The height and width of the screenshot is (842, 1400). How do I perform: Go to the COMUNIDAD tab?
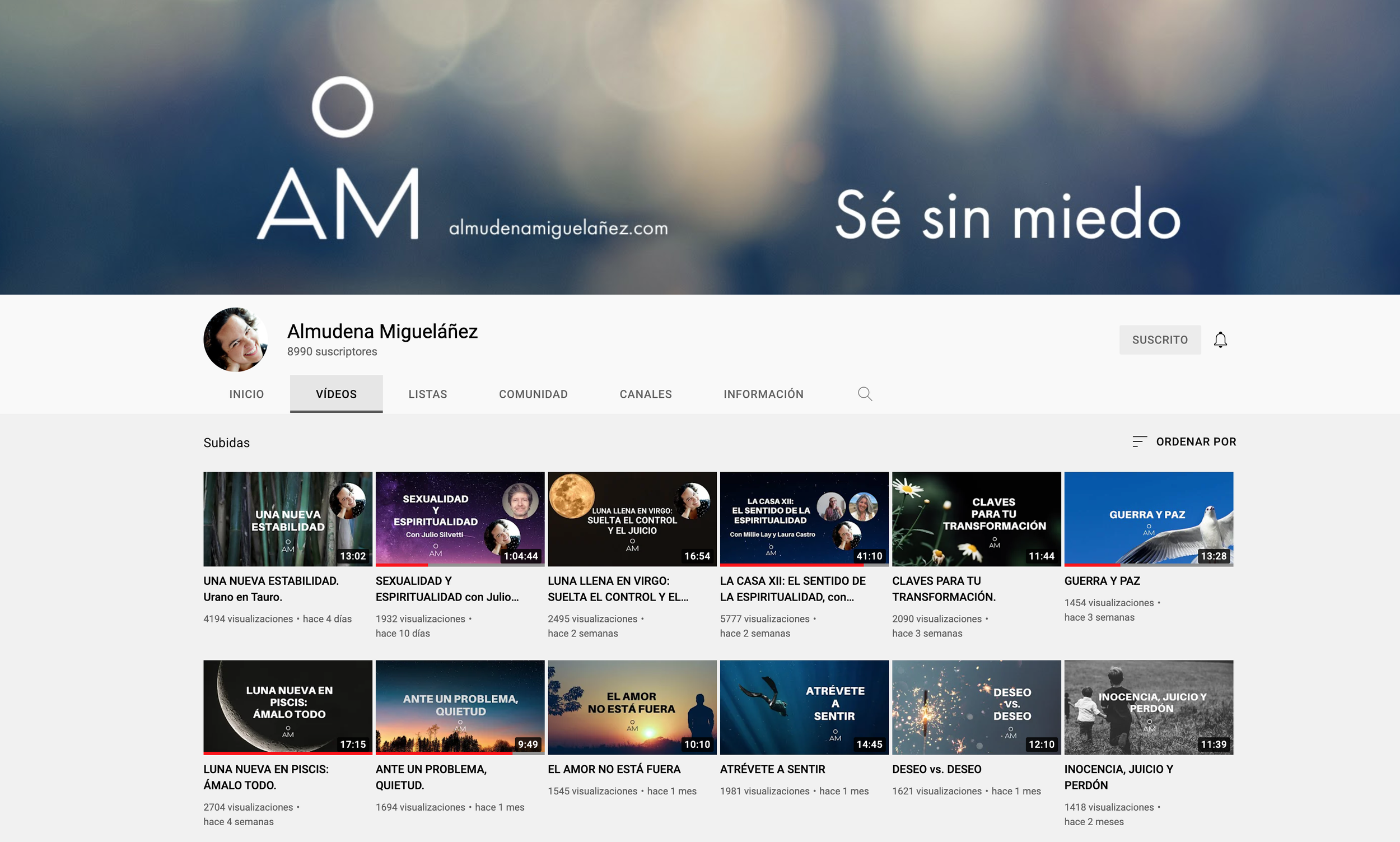tap(534, 394)
